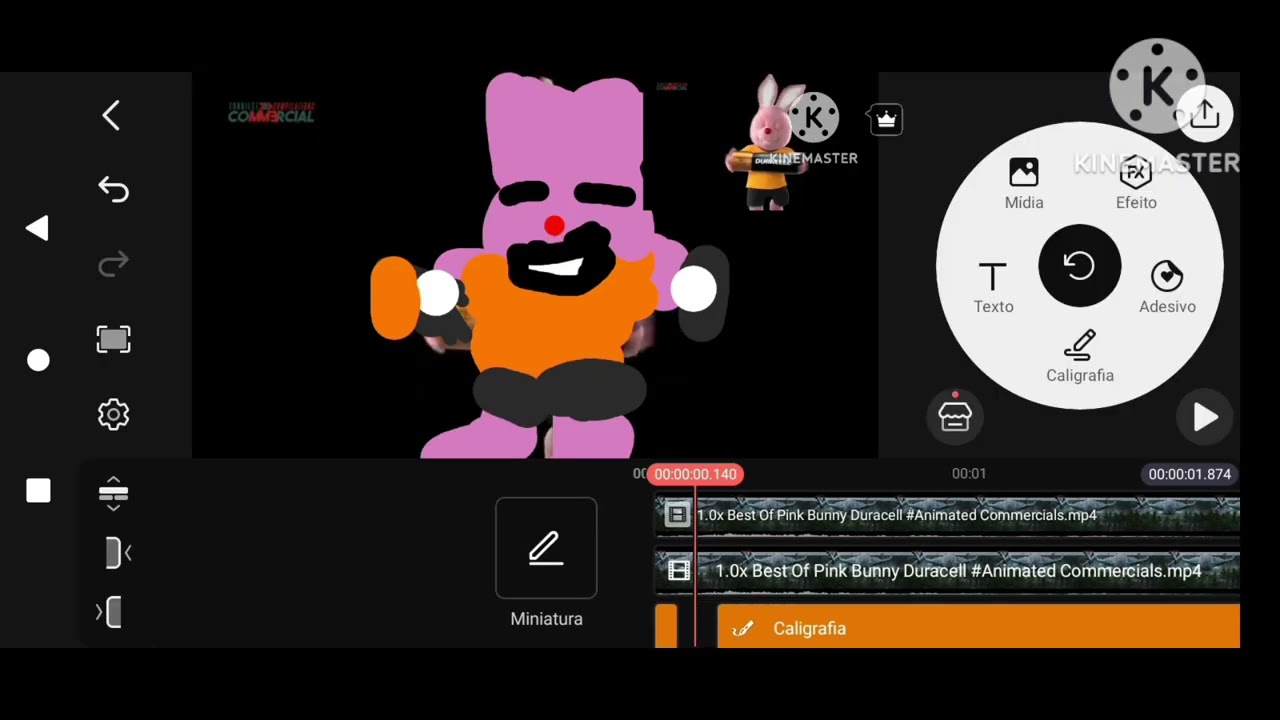
Task: Click the film icon on main video clip
Action: (x=679, y=571)
